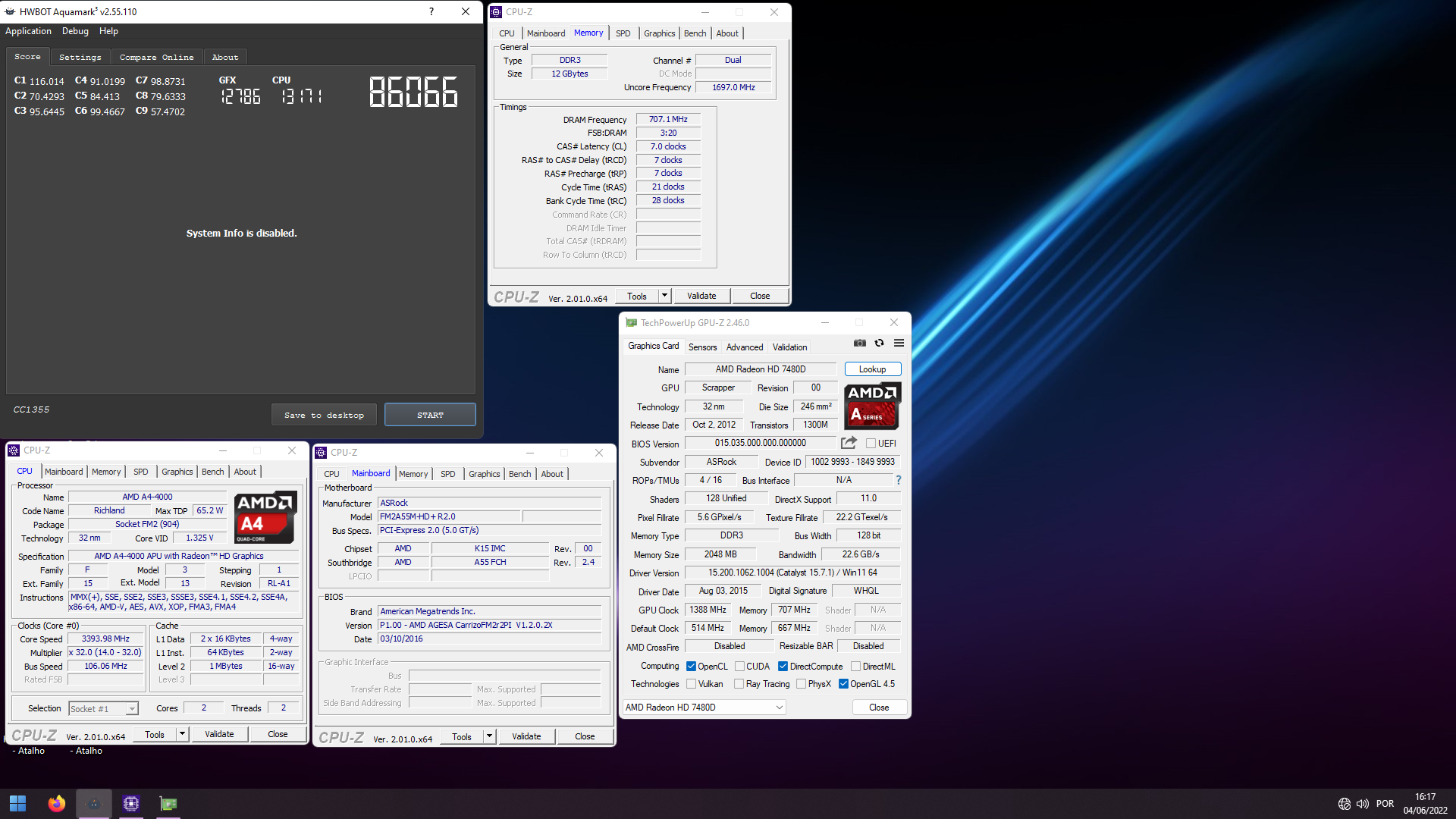Open Graphics tab in CPU-Z CPU window
Viewport: 1456px width, 819px height.
click(177, 472)
